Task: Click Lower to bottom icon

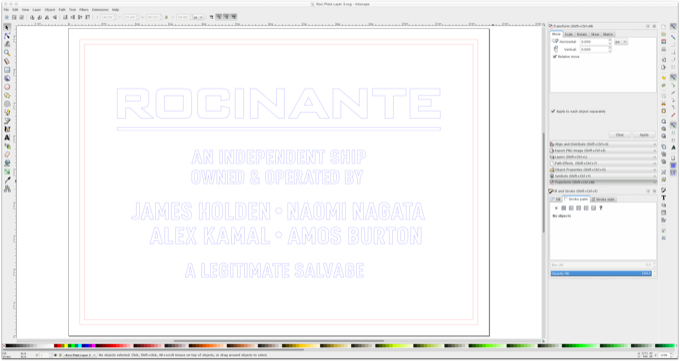Action: (x=65, y=17)
